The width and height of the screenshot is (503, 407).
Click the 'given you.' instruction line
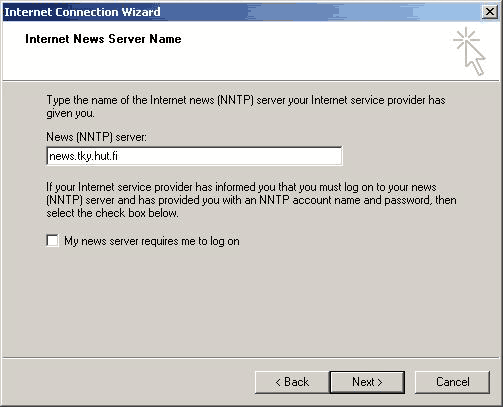[70, 113]
